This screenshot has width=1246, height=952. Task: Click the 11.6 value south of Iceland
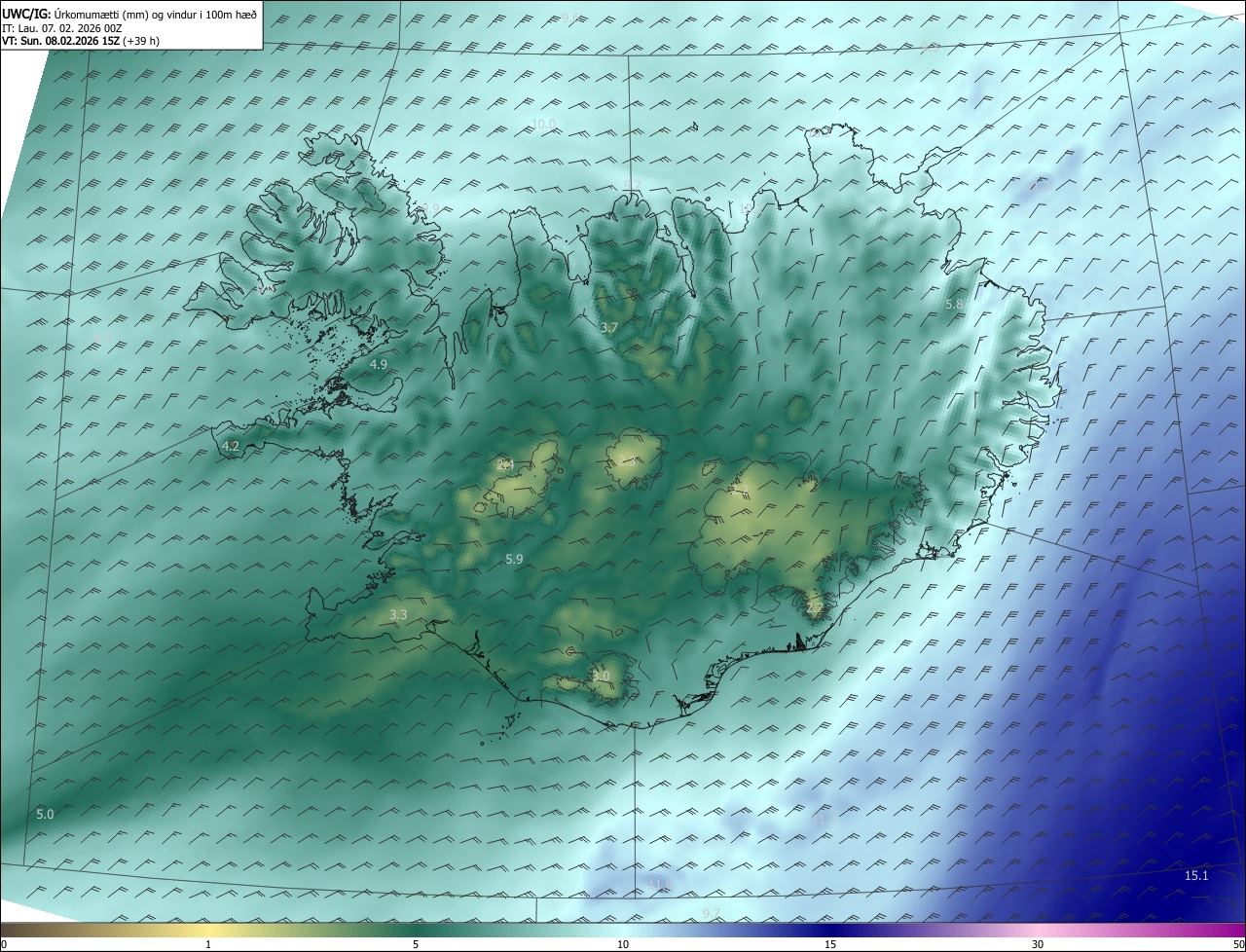[x=662, y=884]
